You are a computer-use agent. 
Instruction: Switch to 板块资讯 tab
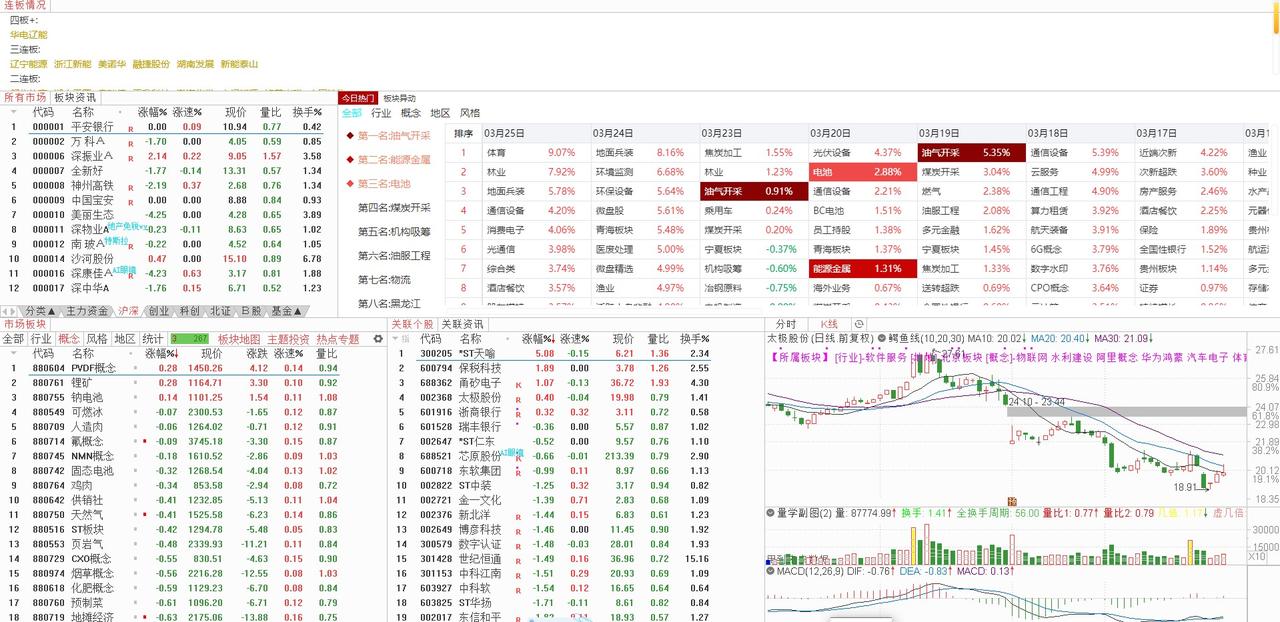[75, 97]
